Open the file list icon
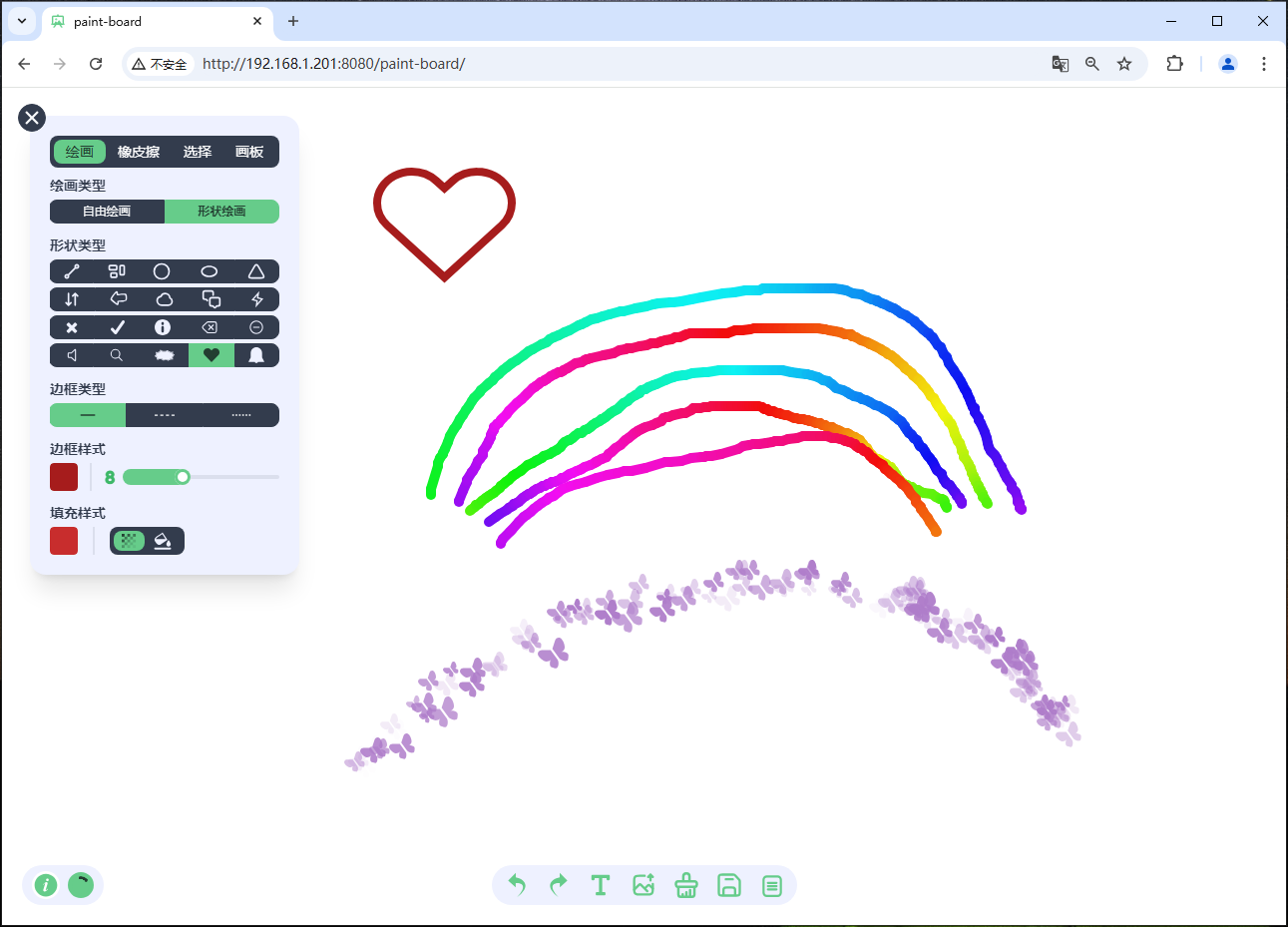Image resolution: width=1288 pixels, height=927 pixels. (x=772, y=885)
